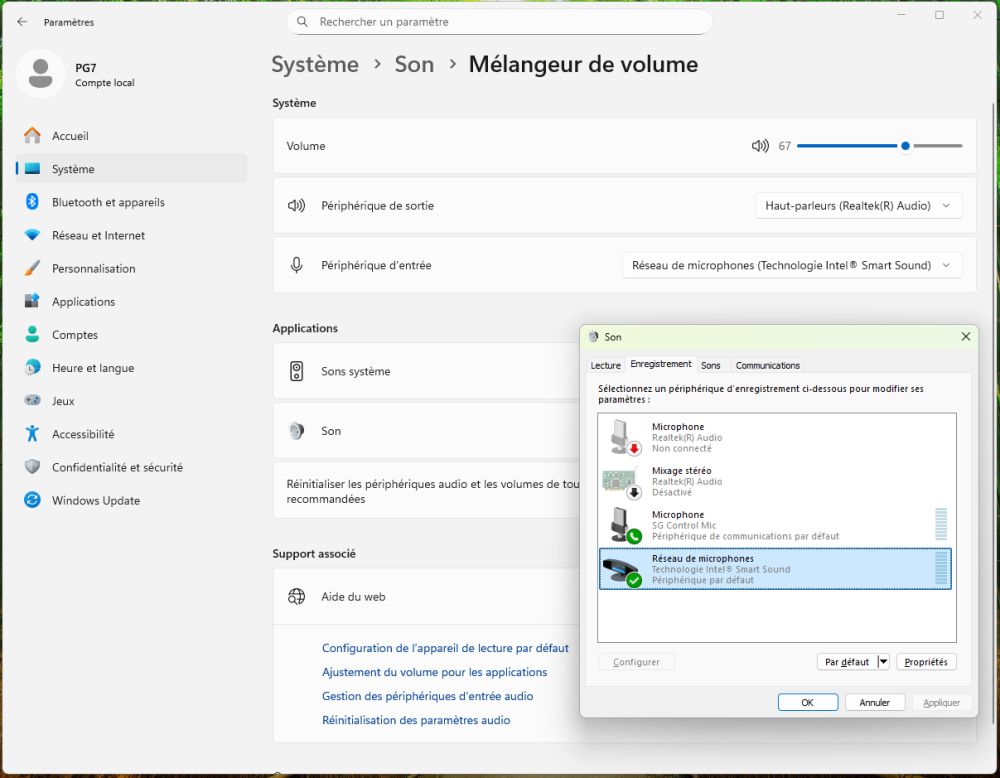Click the search magnifier icon
This screenshot has height=778, width=1000.
(303, 22)
